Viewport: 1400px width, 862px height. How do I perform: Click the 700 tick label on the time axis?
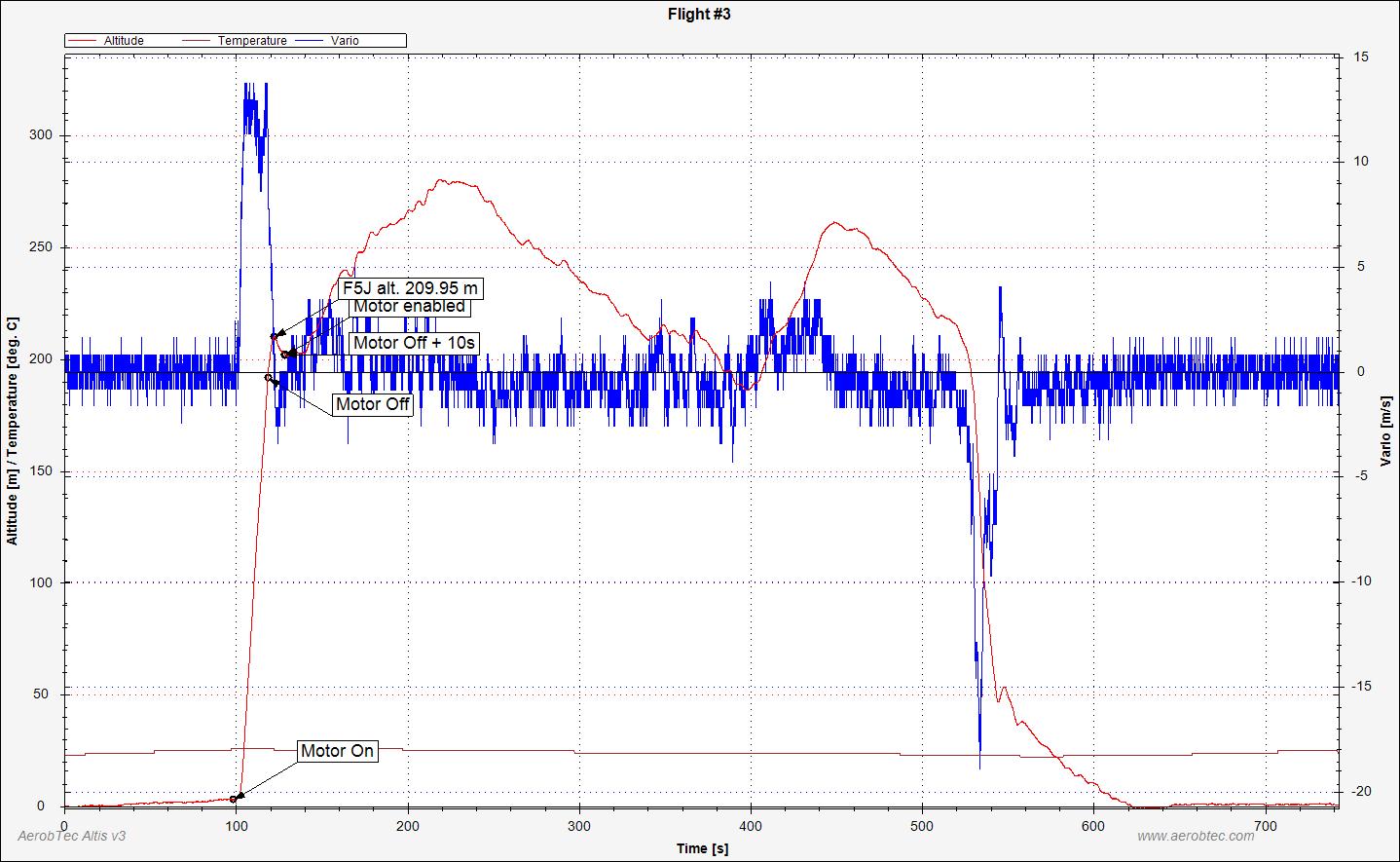(1266, 825)
